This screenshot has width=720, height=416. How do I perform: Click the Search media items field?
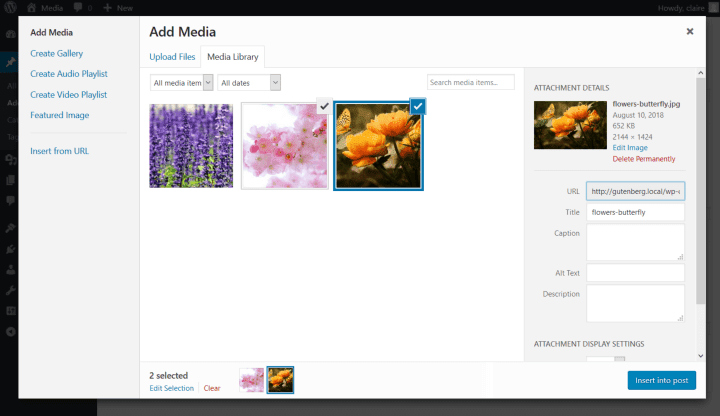coord(470,82)
